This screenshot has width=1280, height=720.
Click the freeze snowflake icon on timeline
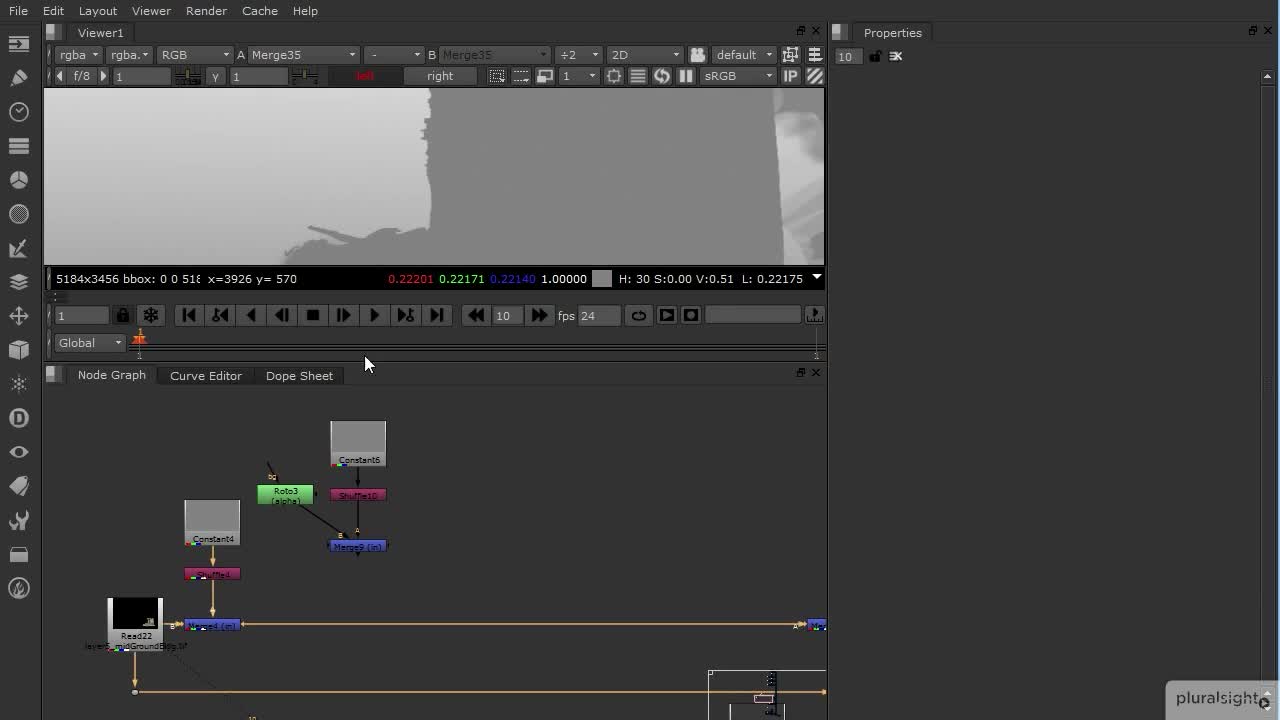pyautogui.click(x=150, y=315)
